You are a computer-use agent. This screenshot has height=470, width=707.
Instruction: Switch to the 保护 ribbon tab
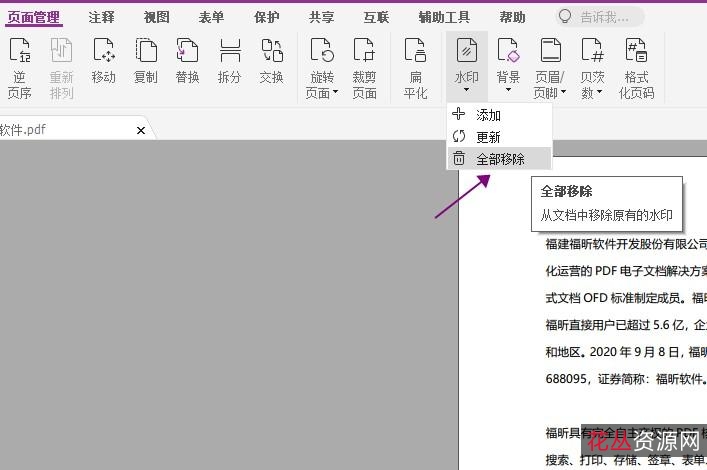[x=266, y=17]
